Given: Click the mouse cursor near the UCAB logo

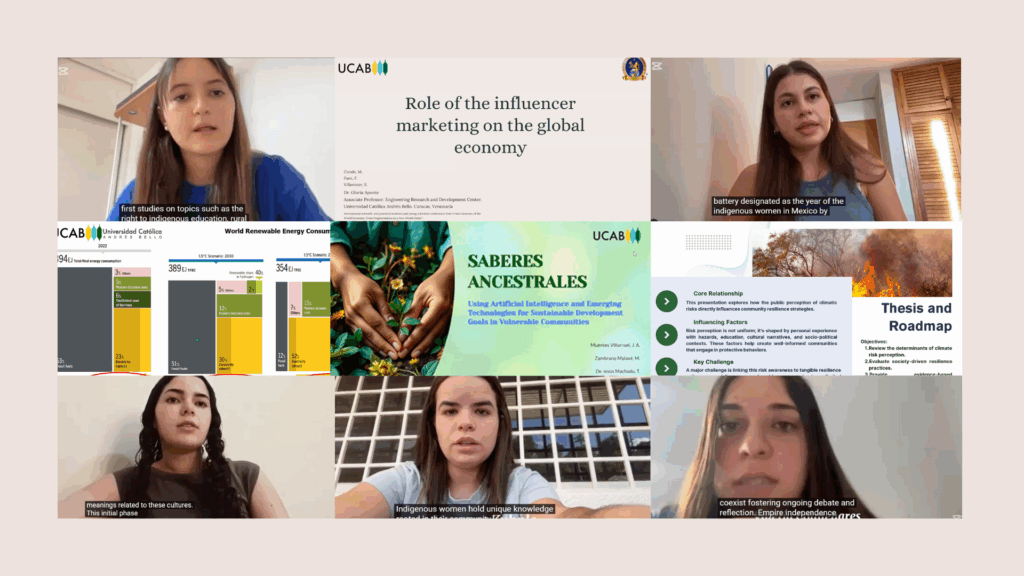Looking at the screenshot, I should [x=634, y=253].
